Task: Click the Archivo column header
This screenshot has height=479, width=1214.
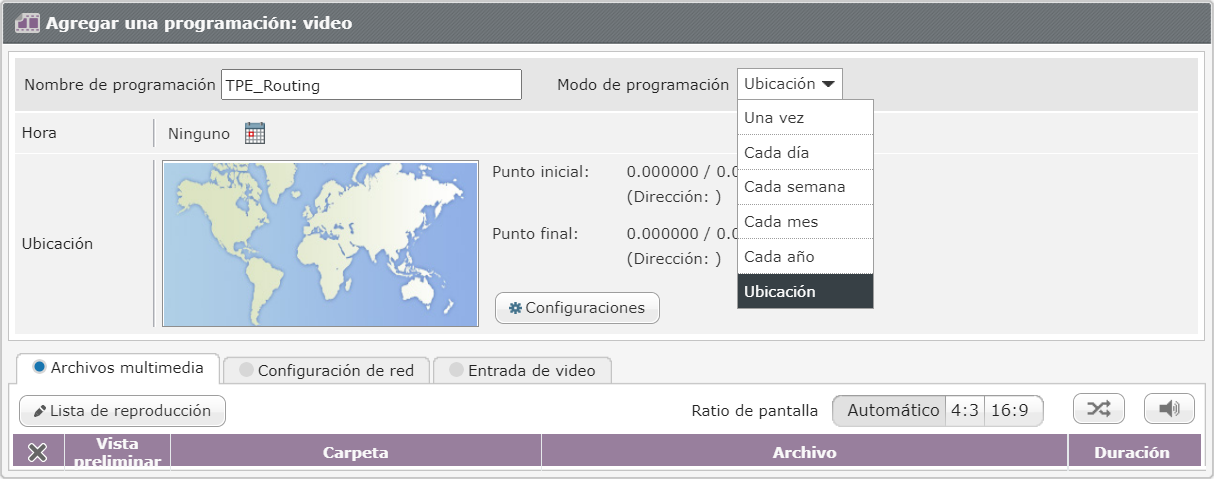Action: point(804,452)
